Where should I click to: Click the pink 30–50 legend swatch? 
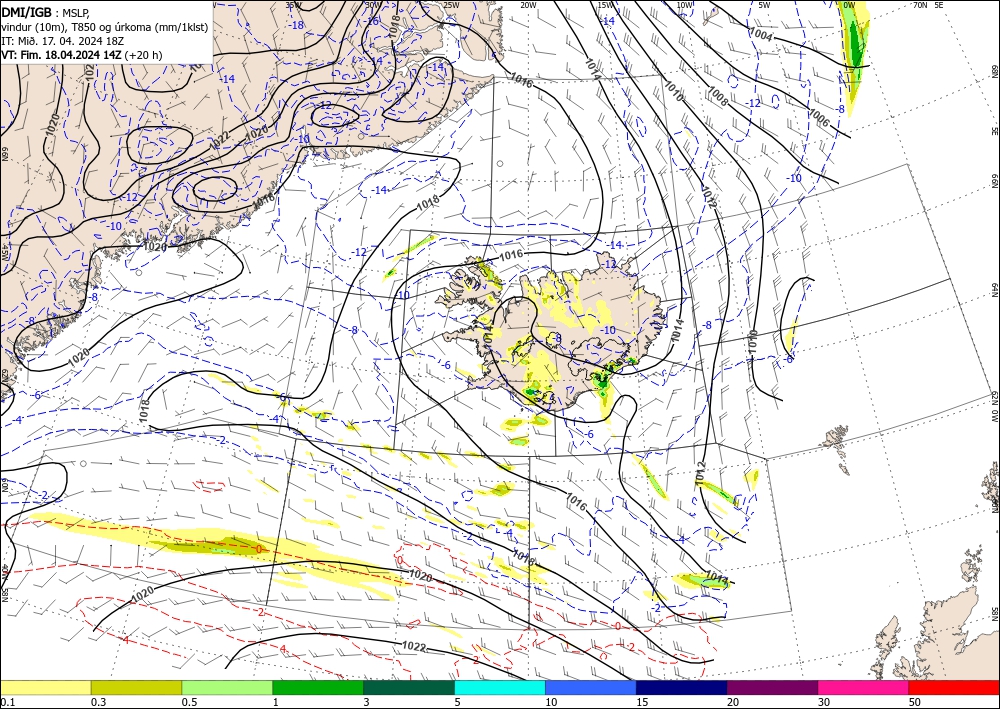[x=863, y=687]
